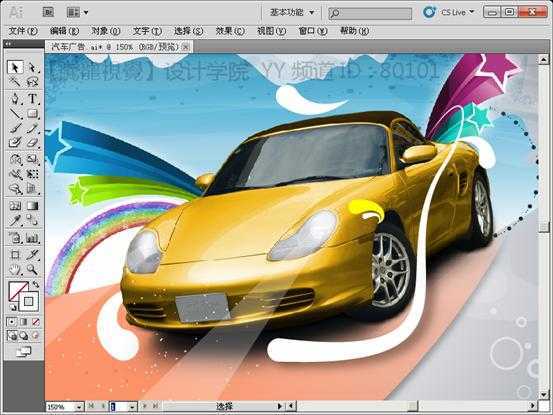Screen dimensions: 553x415
Task: Open Adobe Bridge with Br button
Action: pyautogui.click(x=48, y=12)
